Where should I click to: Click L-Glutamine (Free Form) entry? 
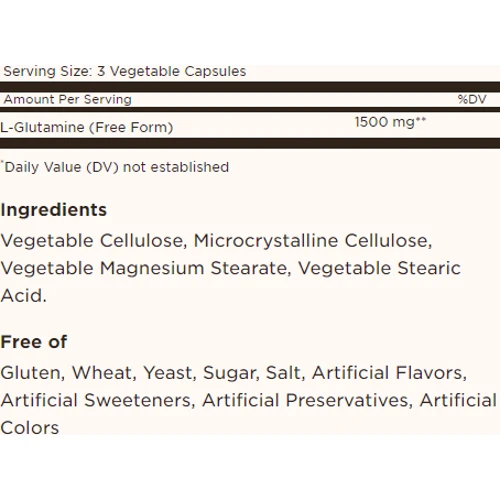click(87, 127)
